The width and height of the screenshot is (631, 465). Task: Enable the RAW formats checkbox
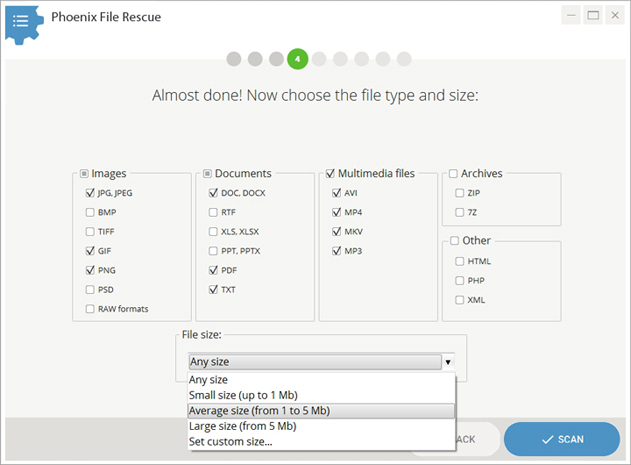[90, 309]
